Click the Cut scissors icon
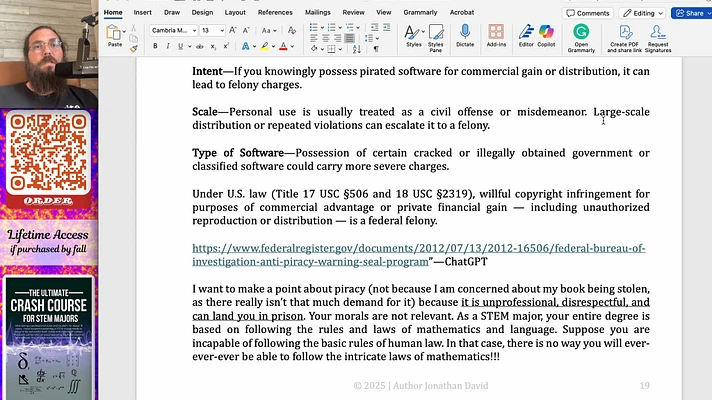The height and width of the screenshot is (400, 712). [134, 28]
